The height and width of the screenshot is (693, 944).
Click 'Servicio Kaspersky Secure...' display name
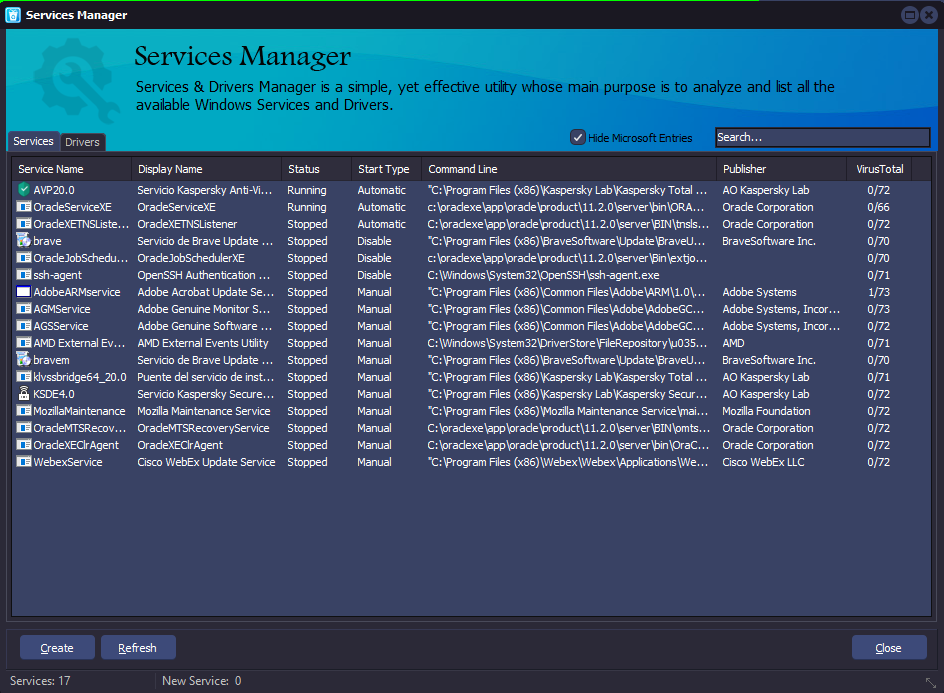[205, 394]
